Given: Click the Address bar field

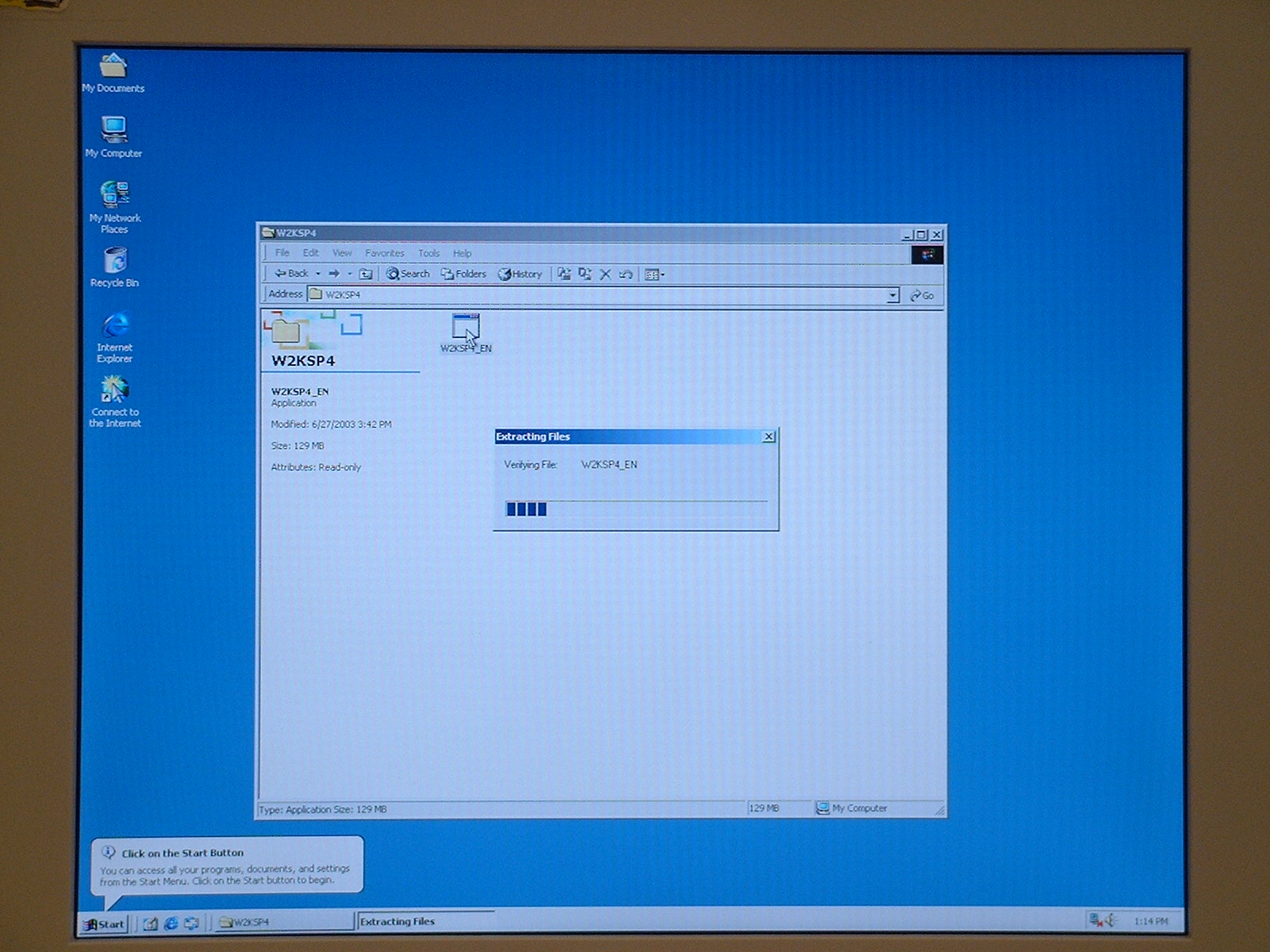Looking at the screenshot, I should tap(595, 294).
